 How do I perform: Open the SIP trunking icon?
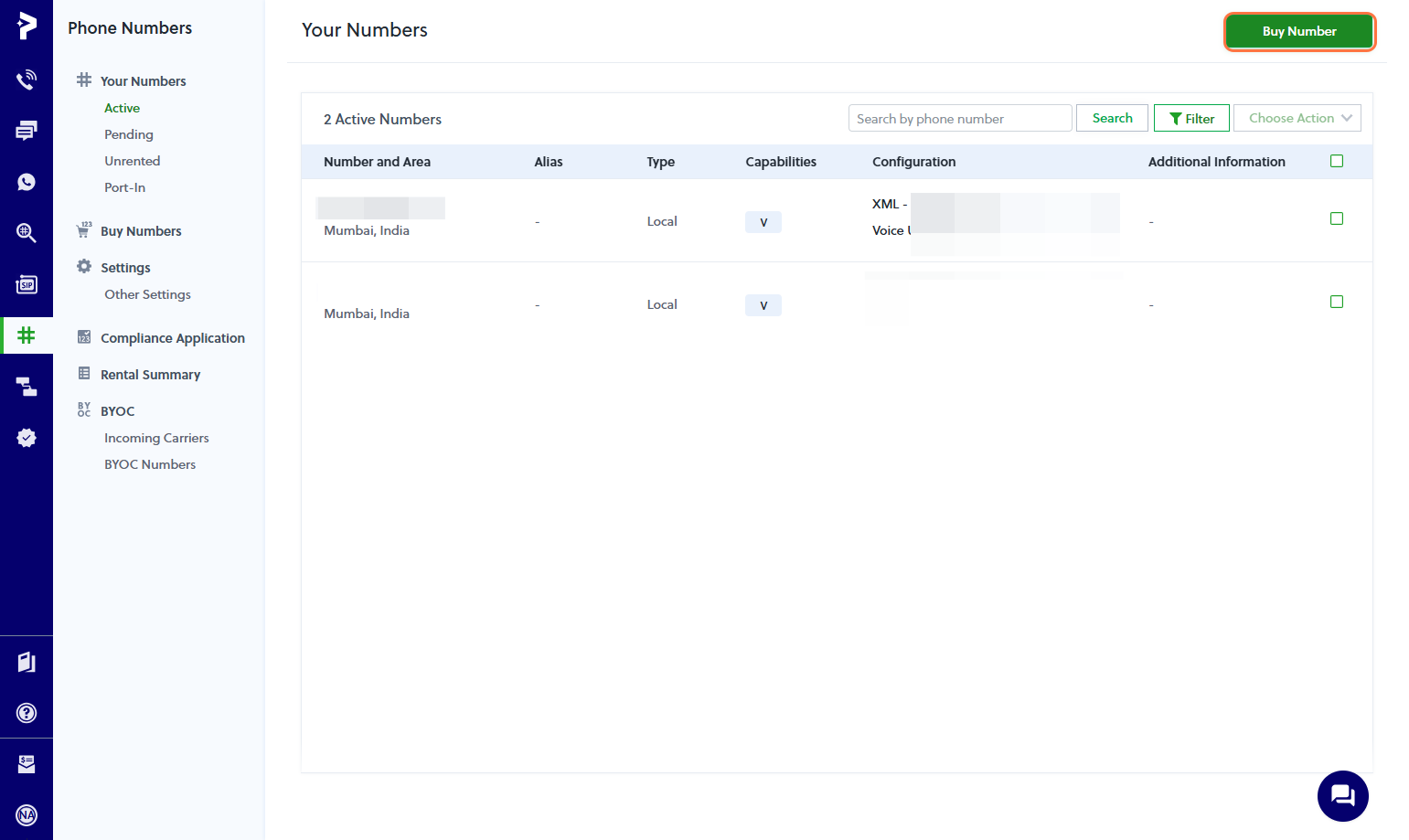tap(27, 284)
